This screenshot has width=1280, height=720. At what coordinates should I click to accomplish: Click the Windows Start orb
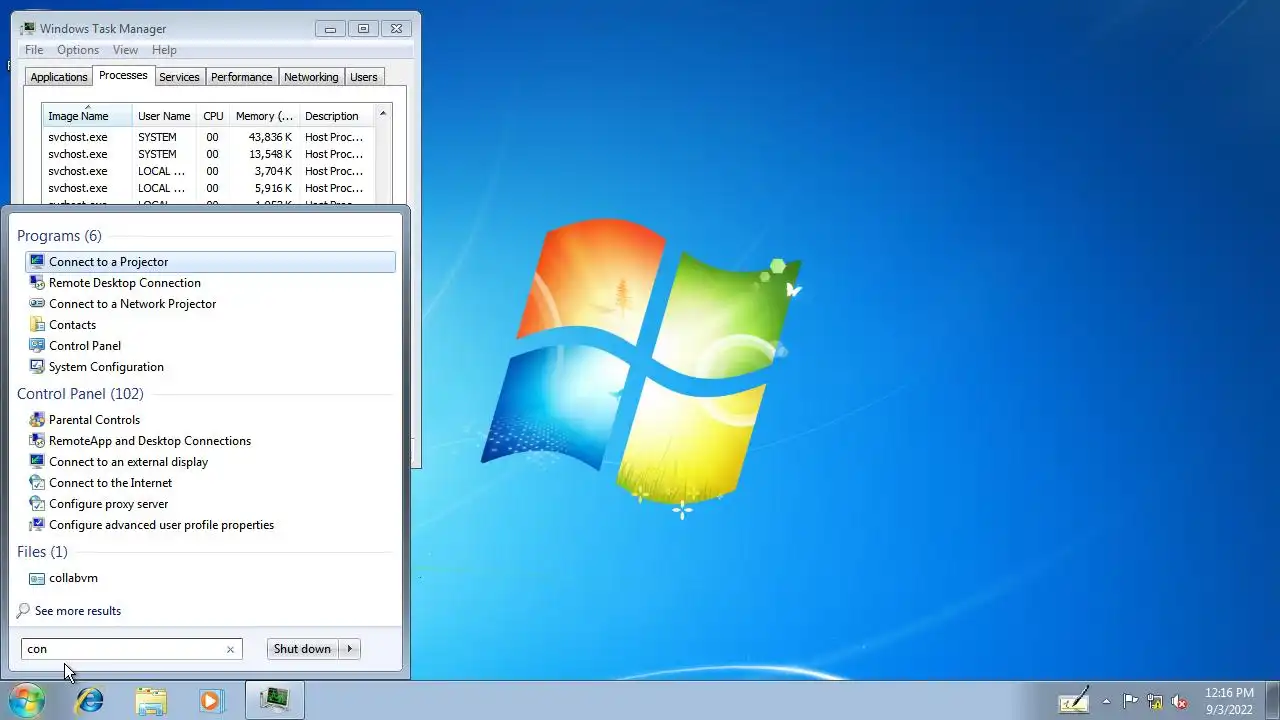[27, 700]
